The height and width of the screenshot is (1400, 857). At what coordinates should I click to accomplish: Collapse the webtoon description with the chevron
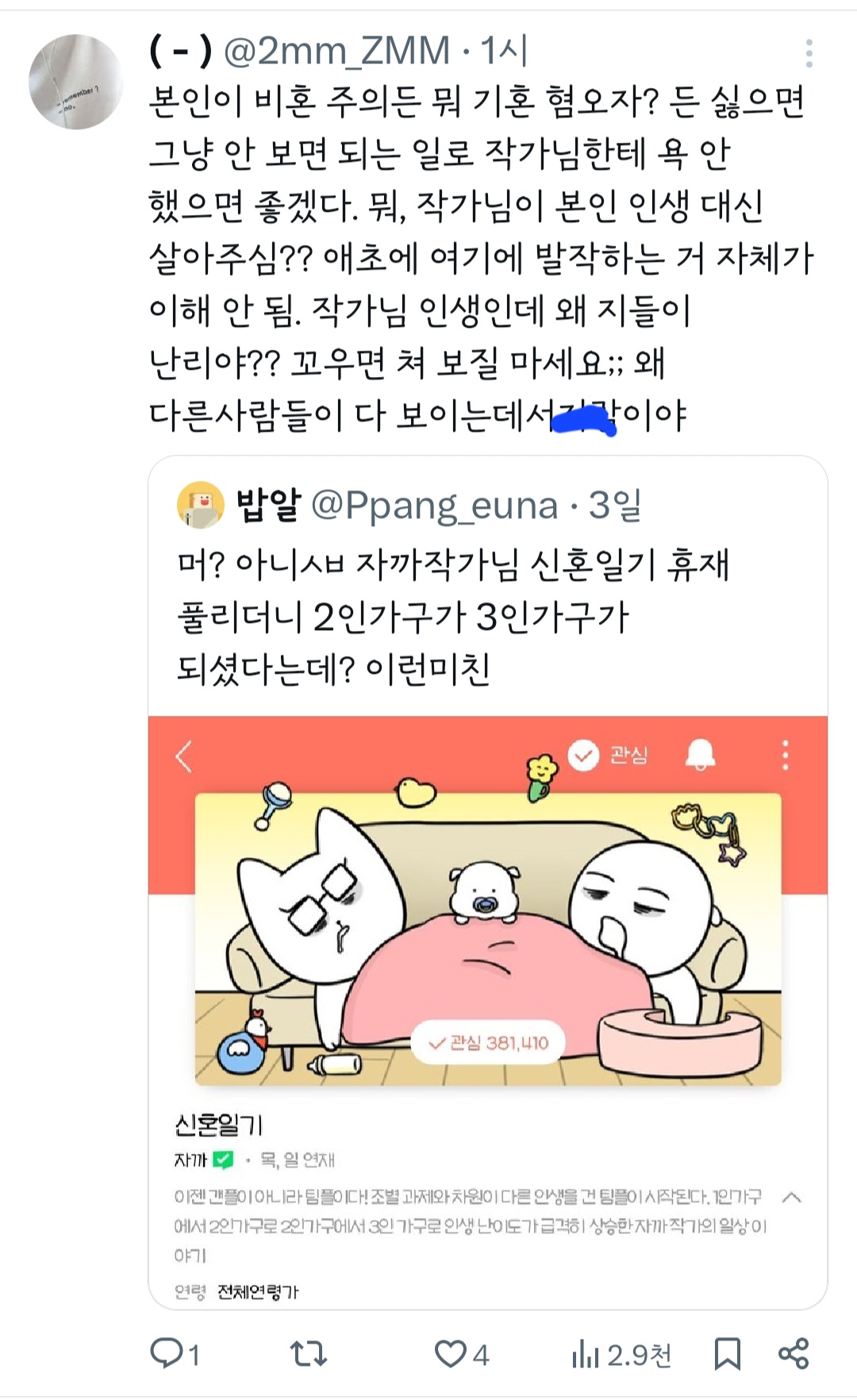pyautogui.click(x=791, y=1198)
